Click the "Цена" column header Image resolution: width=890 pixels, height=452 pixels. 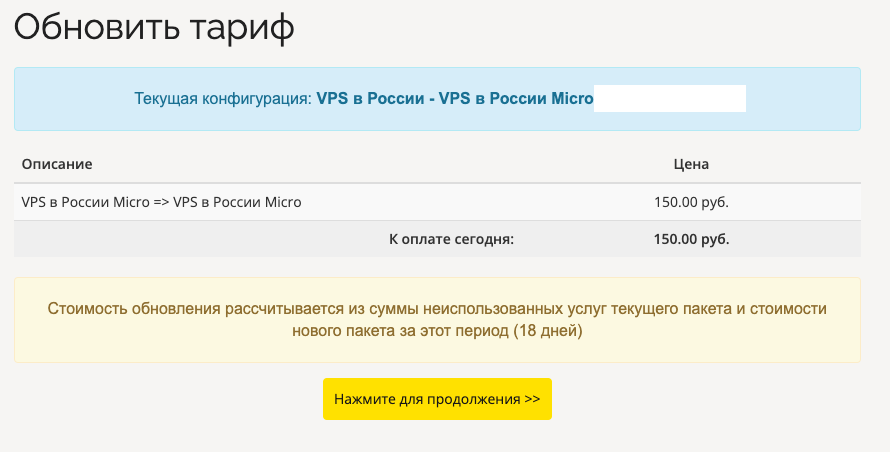(x=691, y=164)
